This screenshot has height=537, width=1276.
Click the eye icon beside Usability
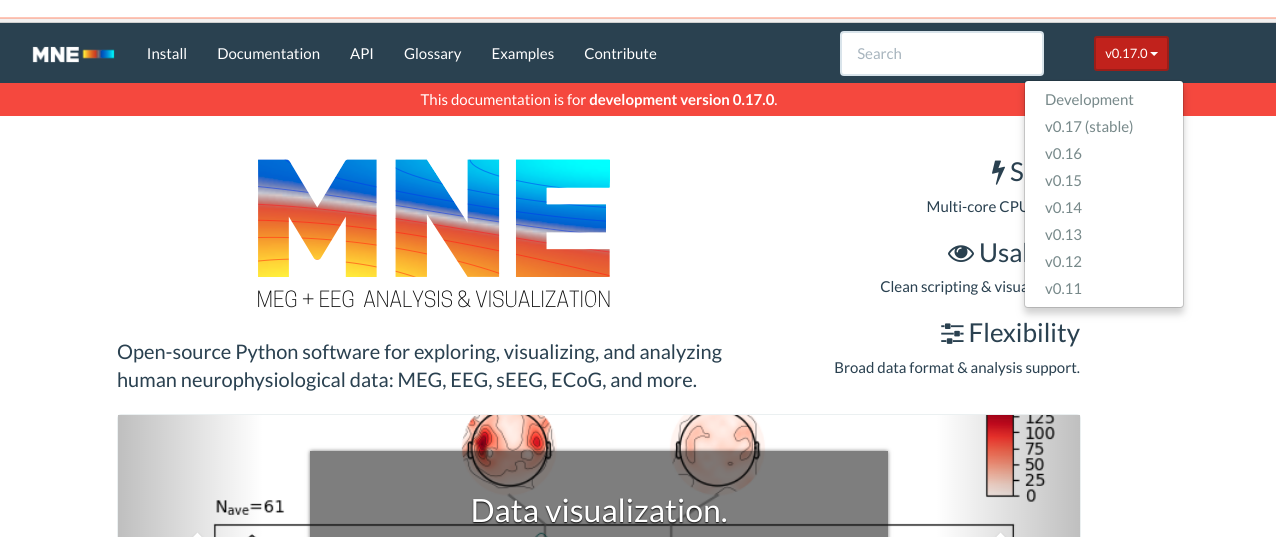(961, 253)
